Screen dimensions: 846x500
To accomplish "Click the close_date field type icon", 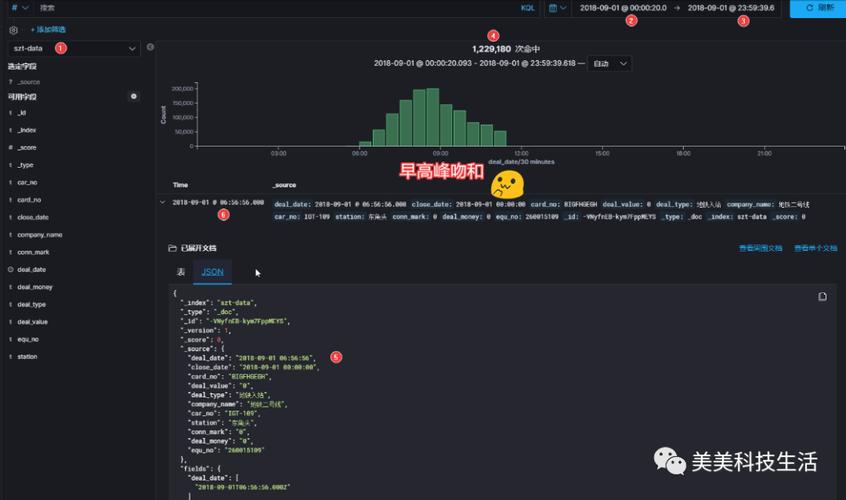I will [10, 217].
